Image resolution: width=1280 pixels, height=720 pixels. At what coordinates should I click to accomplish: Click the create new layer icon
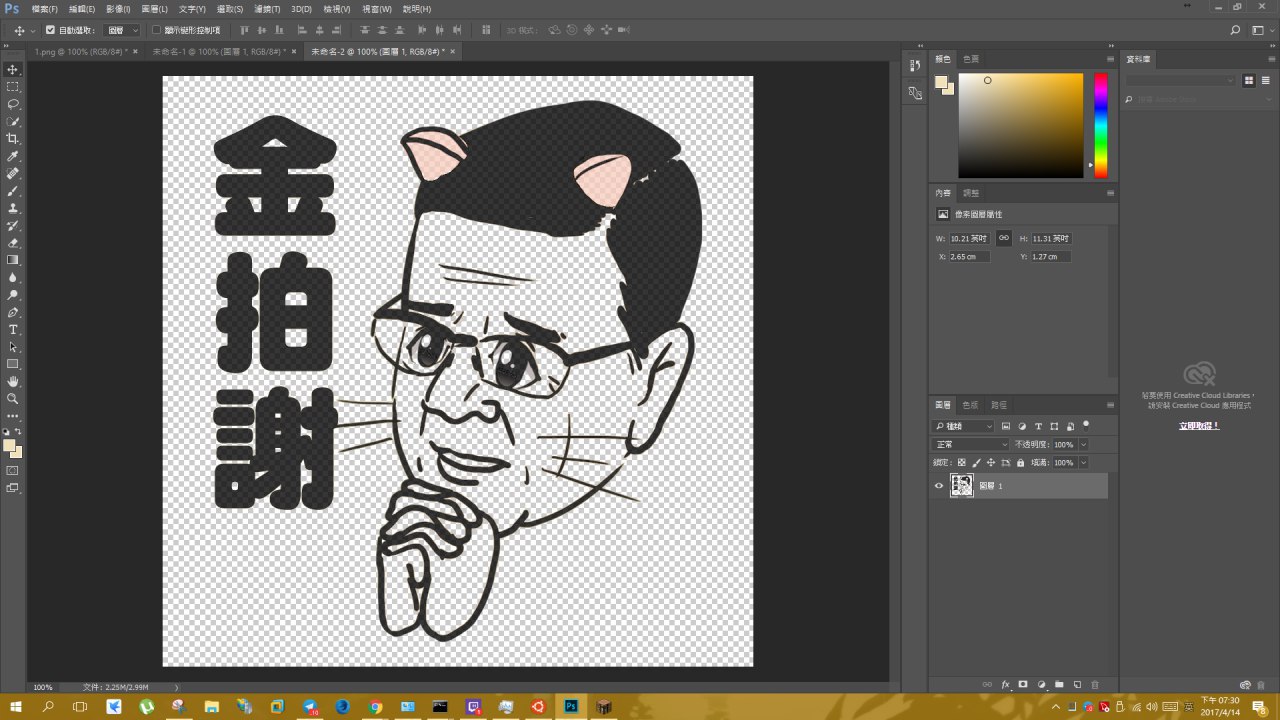coord(1077,685)
